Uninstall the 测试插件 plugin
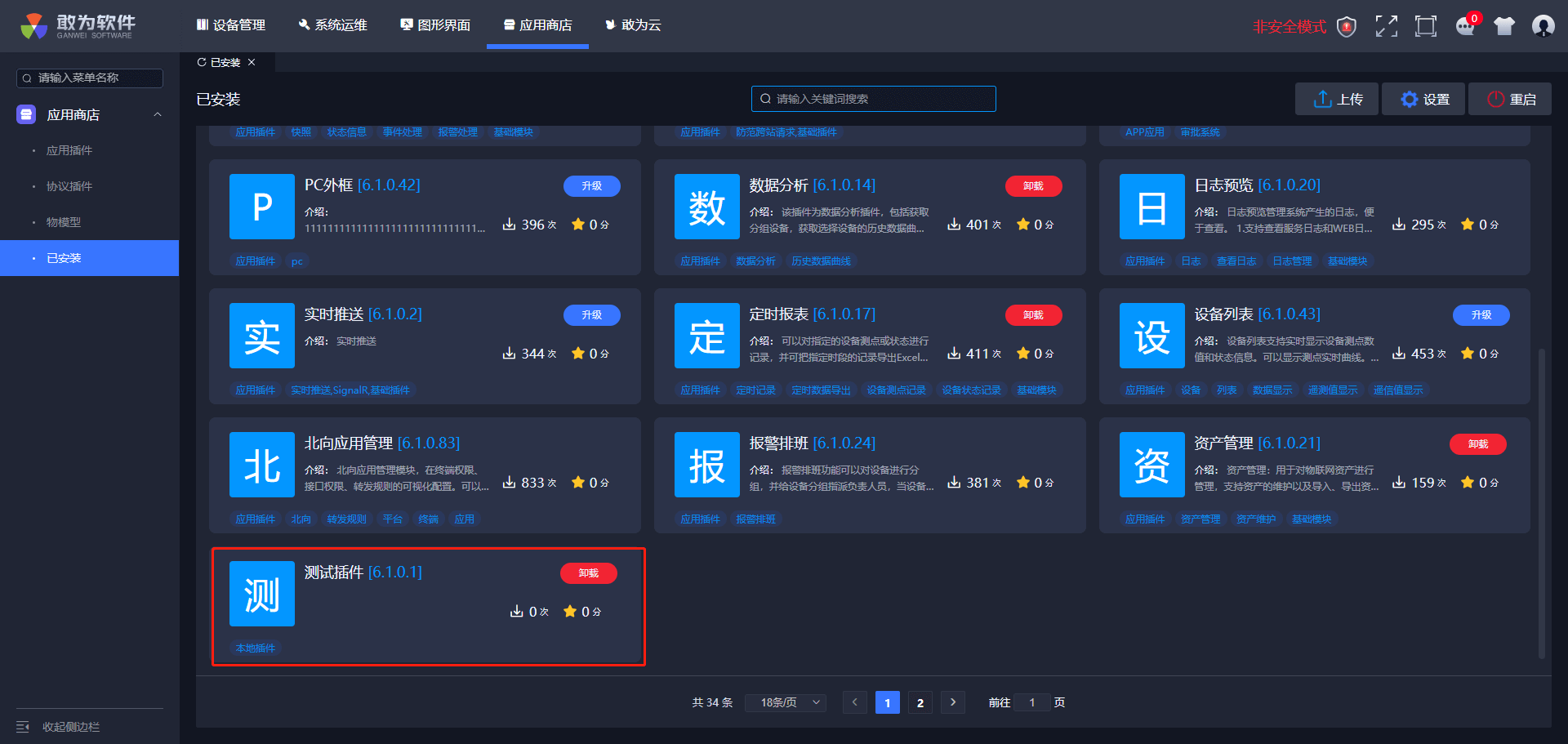The image size is (1568, 744). point(589,573)
